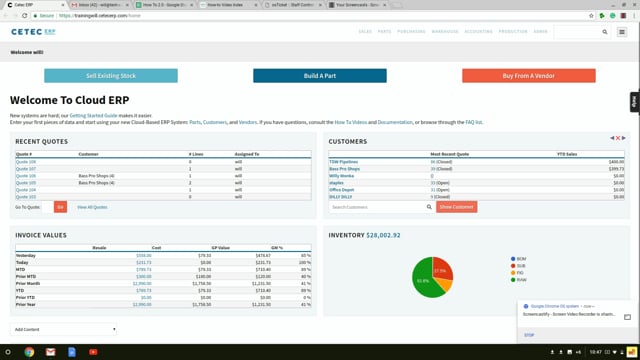Viewport: 640px width, 360px height.
Task: Open Gmail from the shelf
Action: pyautogui.click(x=50, y=352)
